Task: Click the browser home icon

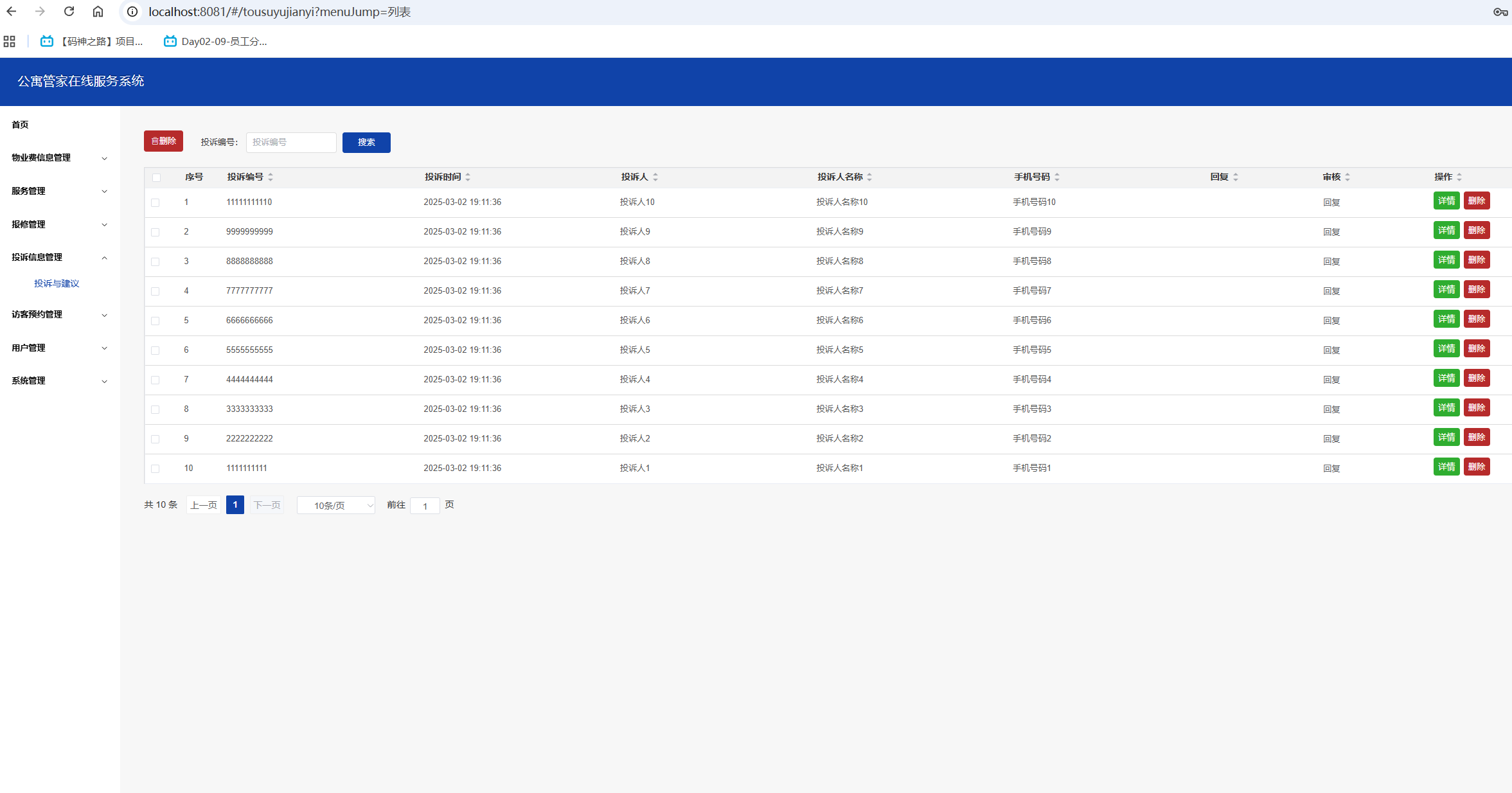Action: tap(98, 12)
